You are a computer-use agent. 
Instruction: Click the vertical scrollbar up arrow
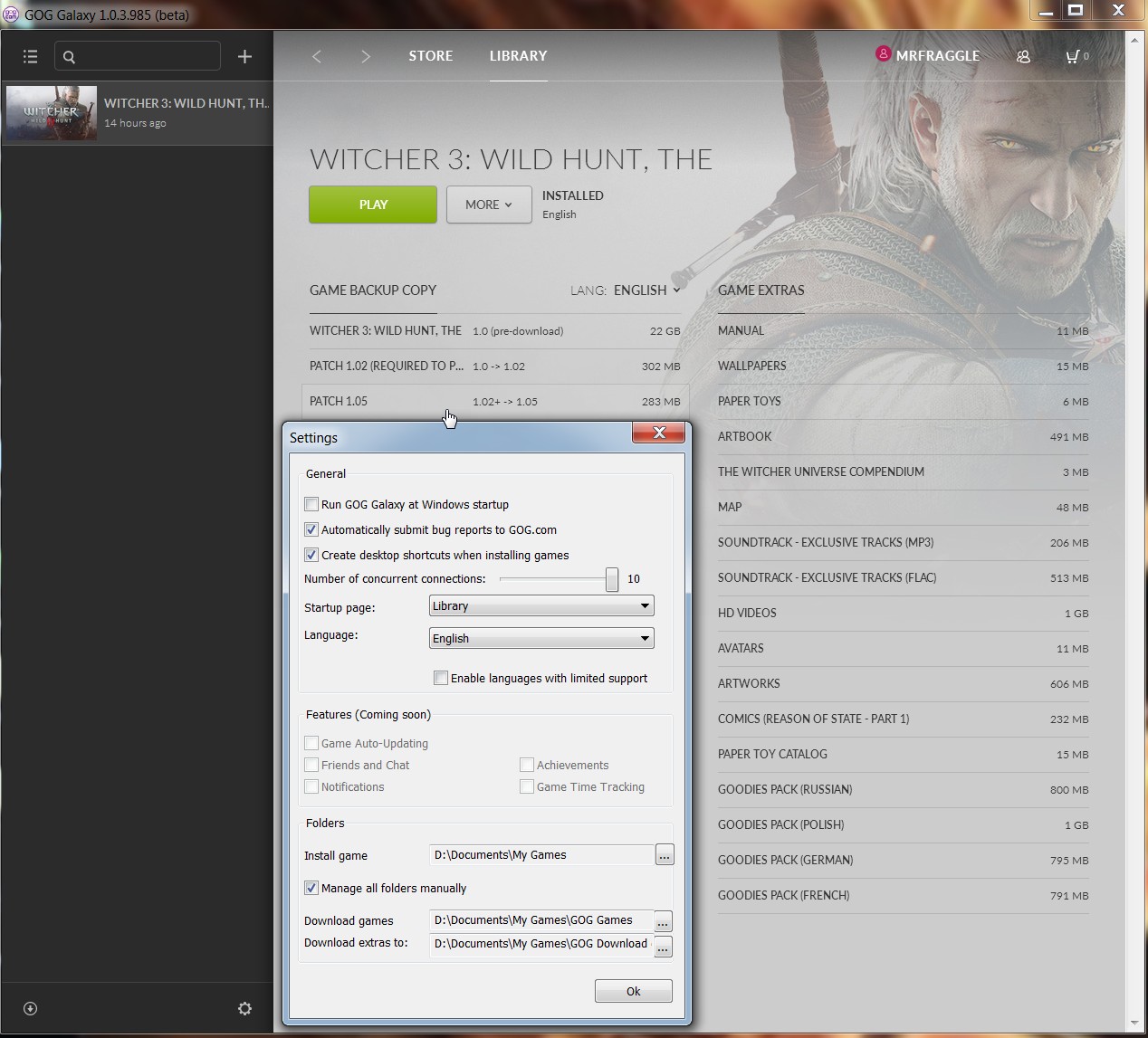coord(1134,40)
